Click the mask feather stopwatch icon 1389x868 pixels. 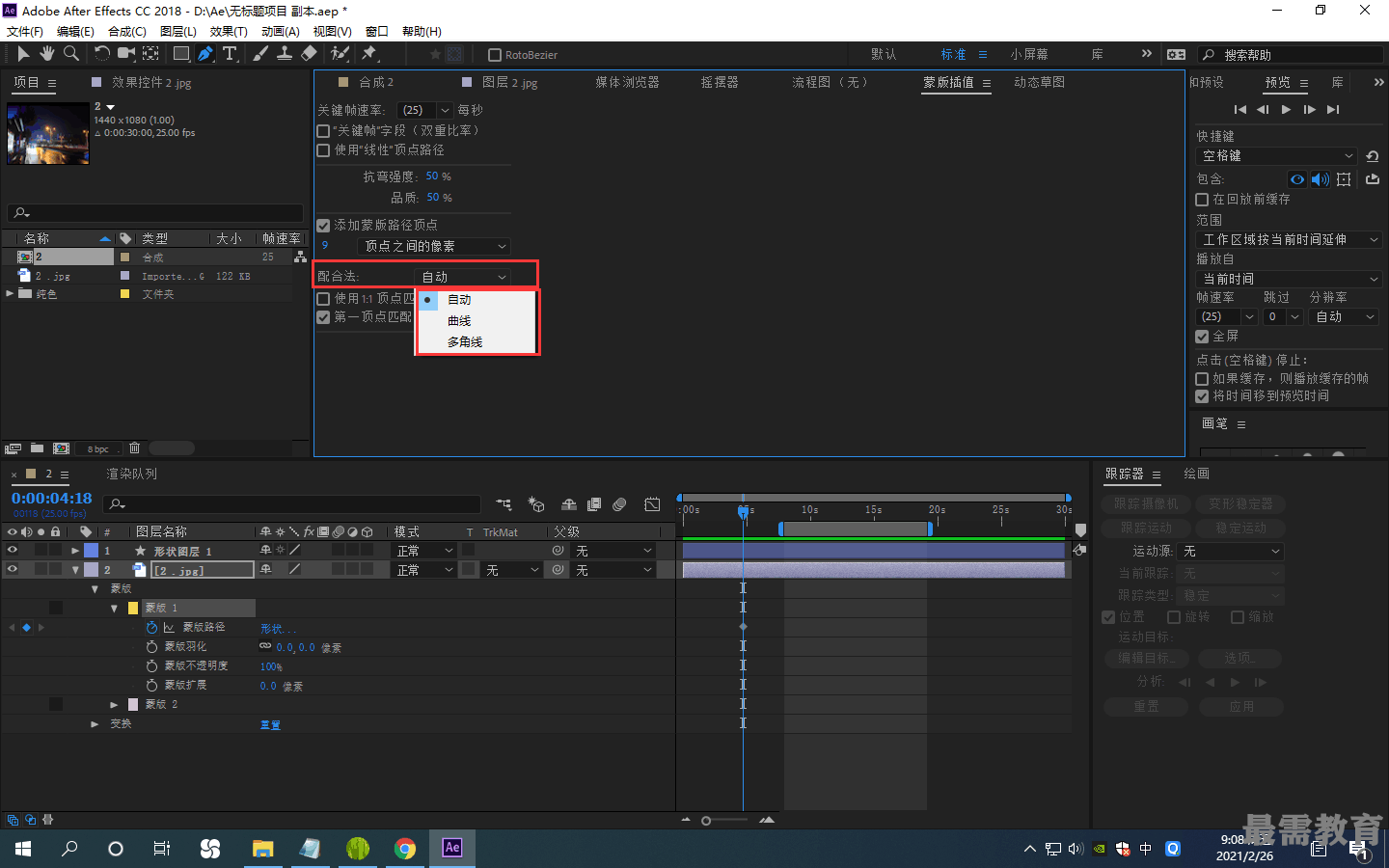click(151, 647)
